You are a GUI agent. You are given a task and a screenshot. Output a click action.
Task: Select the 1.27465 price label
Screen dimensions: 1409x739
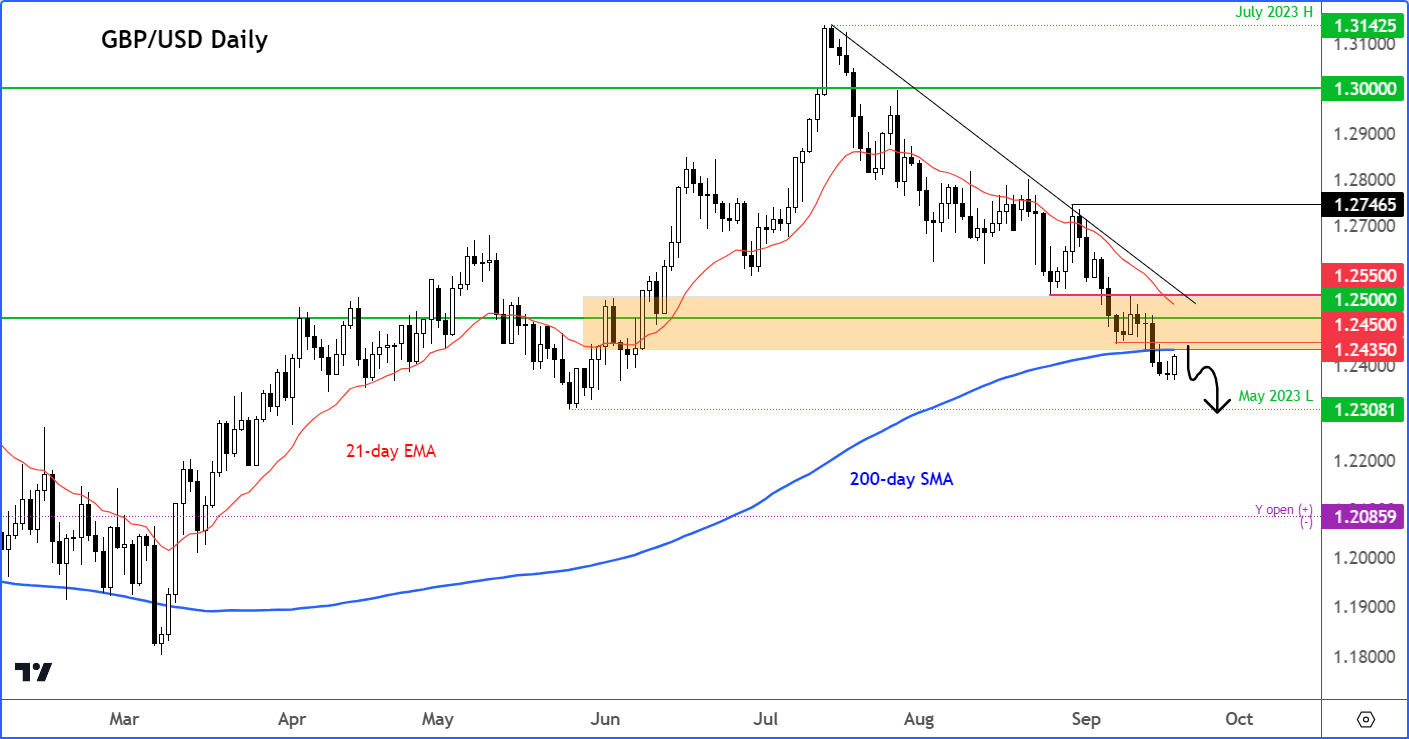[1364, 205]
